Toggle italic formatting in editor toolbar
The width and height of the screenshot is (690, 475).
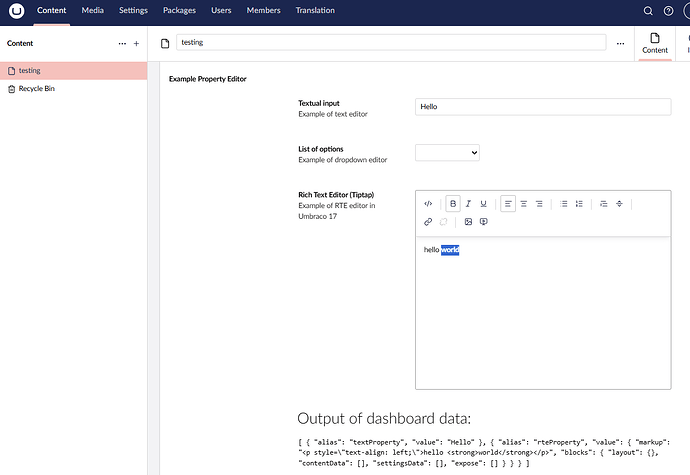(x=468, y=203)
